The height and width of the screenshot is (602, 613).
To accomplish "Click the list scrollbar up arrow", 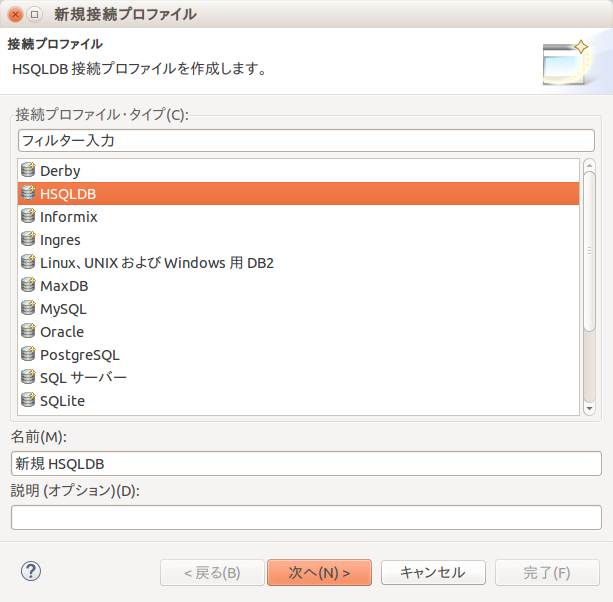I will tap(589, 166).
